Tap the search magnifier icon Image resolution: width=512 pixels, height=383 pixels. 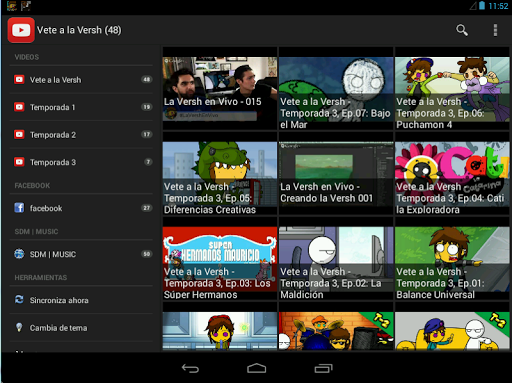[462, 30]
